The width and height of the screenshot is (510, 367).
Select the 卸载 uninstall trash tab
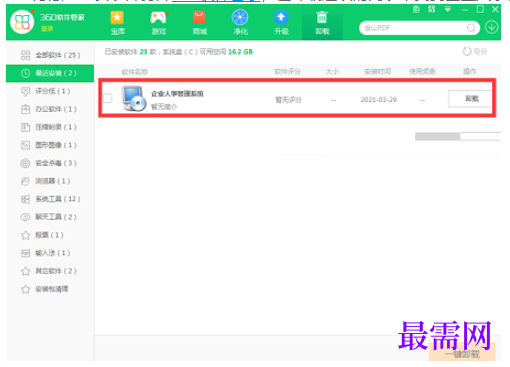pos(322,23)
